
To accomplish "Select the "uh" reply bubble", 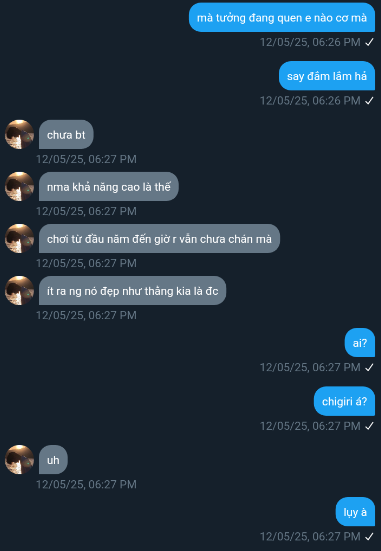I will pyautogui.click(x=53, y=459).
